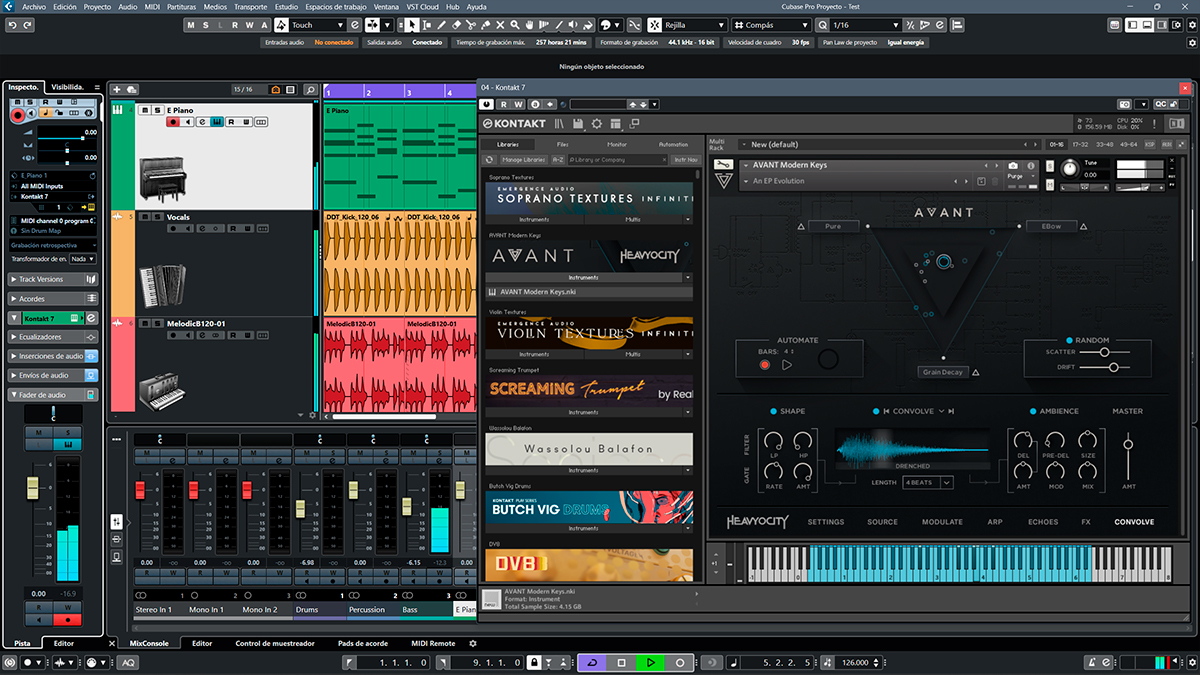This screenshot has height=675, width=1200.
Task: Expand the Acordes inspector section
Action: point(52,298)
